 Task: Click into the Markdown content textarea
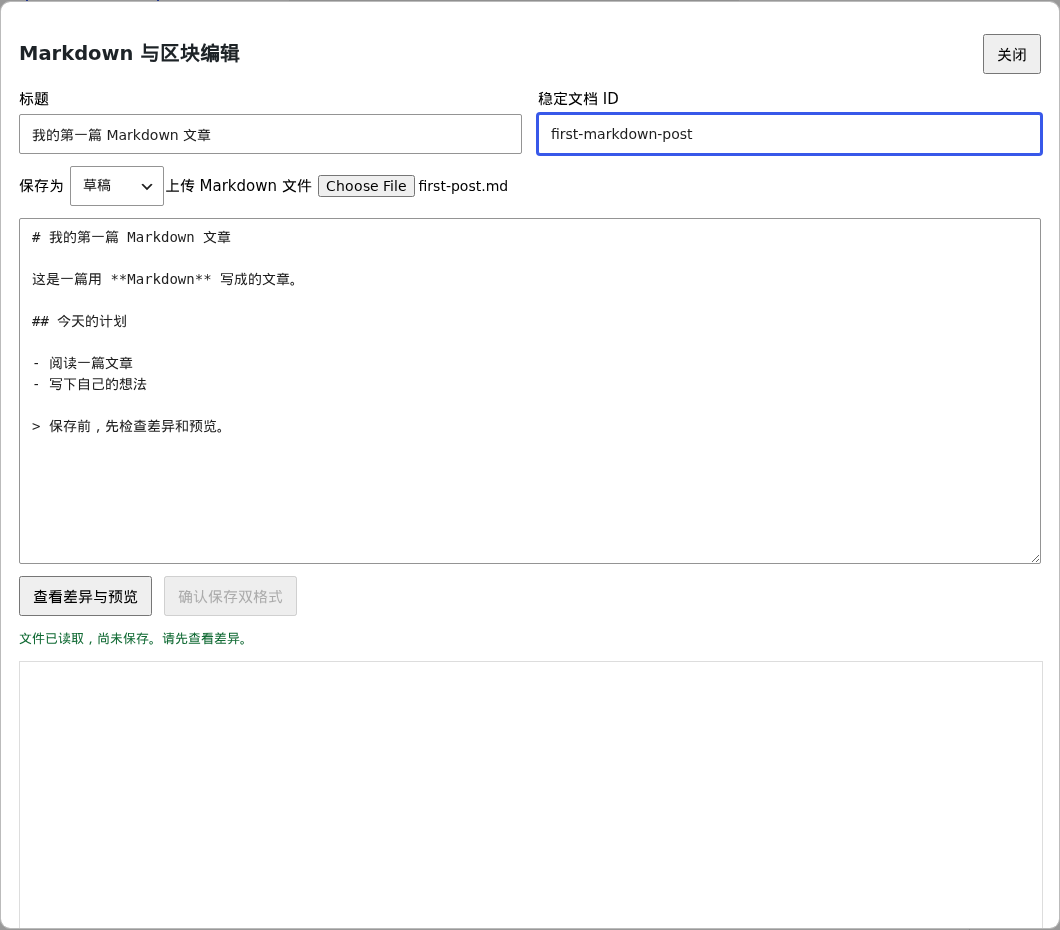530,391
